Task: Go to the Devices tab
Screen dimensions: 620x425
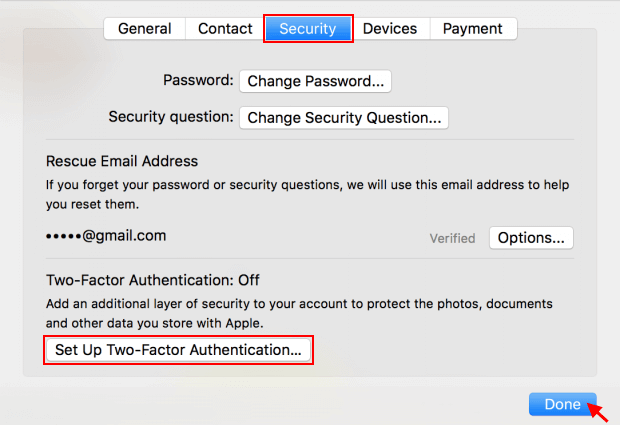Action: click(390, 29)
